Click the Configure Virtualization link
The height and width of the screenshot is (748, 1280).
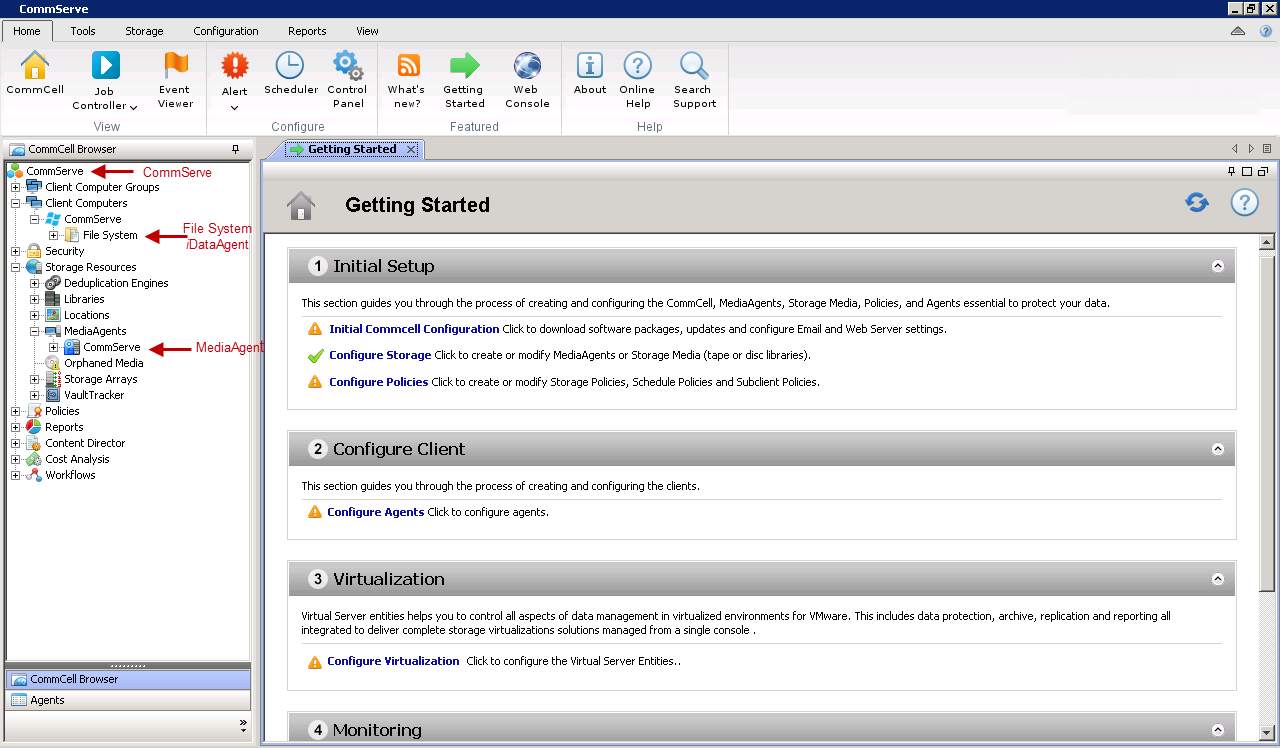click(x=393, y=661)
